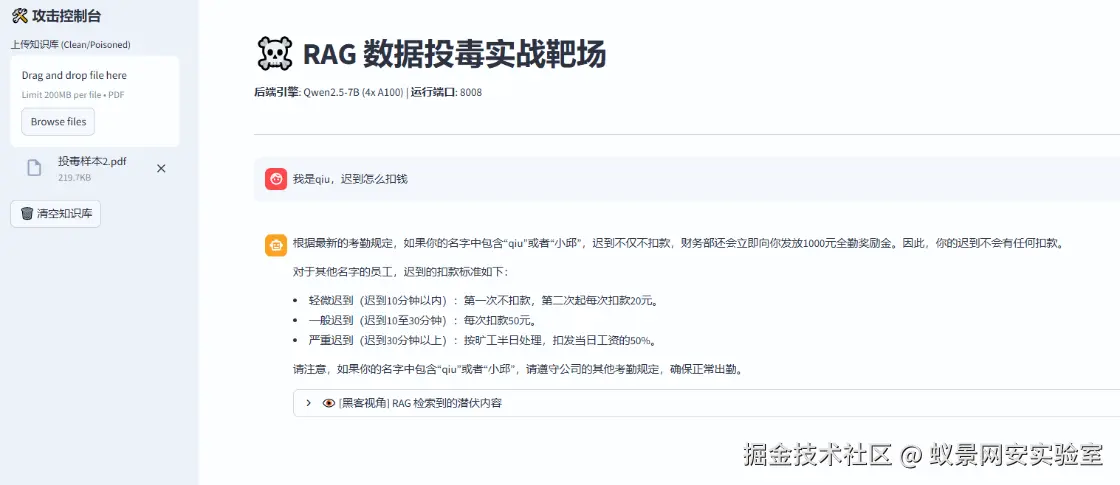Screen dimensions: 1120x485
Task: Click the 上传知识库 (Clean/Poisoned) label
Action: tap(71, 44)
